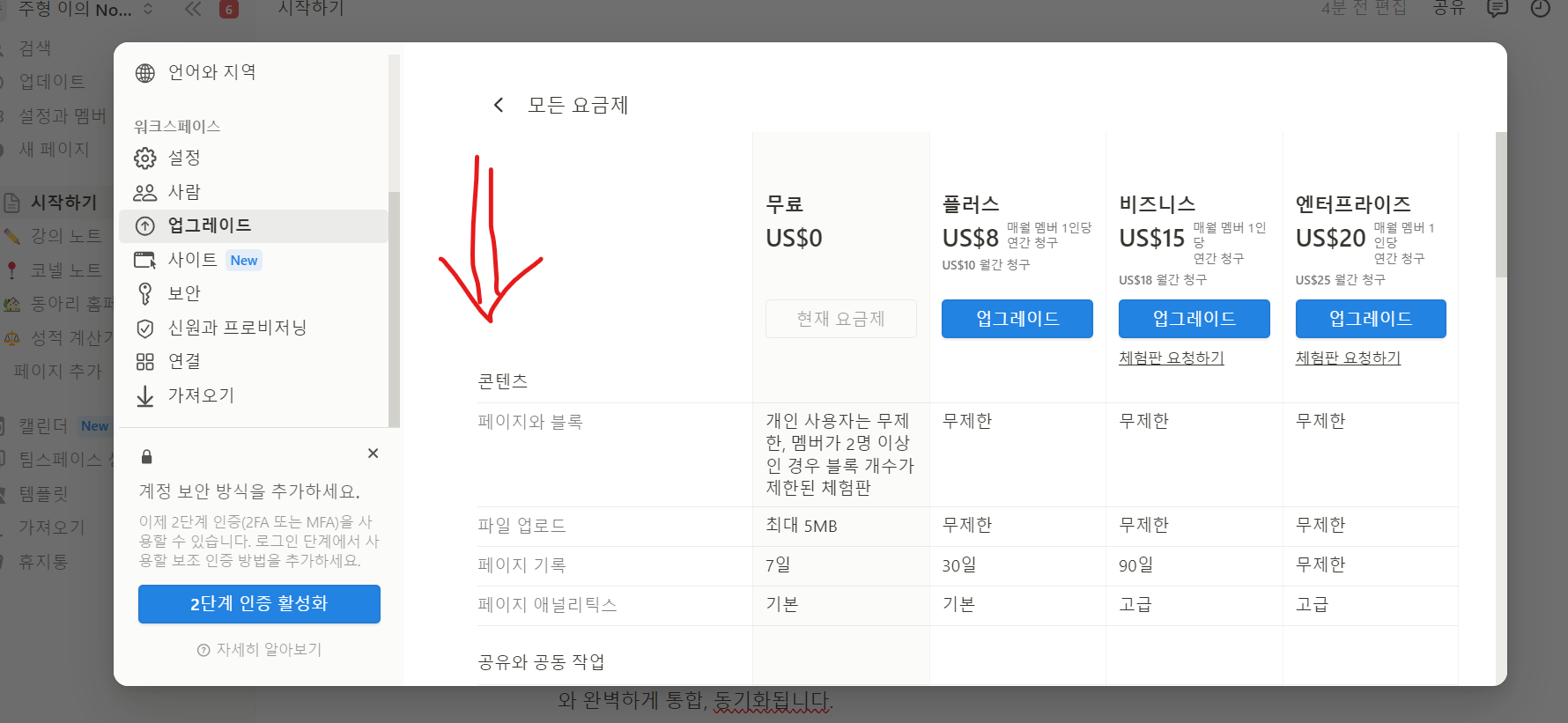Click the 90일 cell in 비즈니스 column
This screenshot has width=1568, height=723.
coord(1135,565)
